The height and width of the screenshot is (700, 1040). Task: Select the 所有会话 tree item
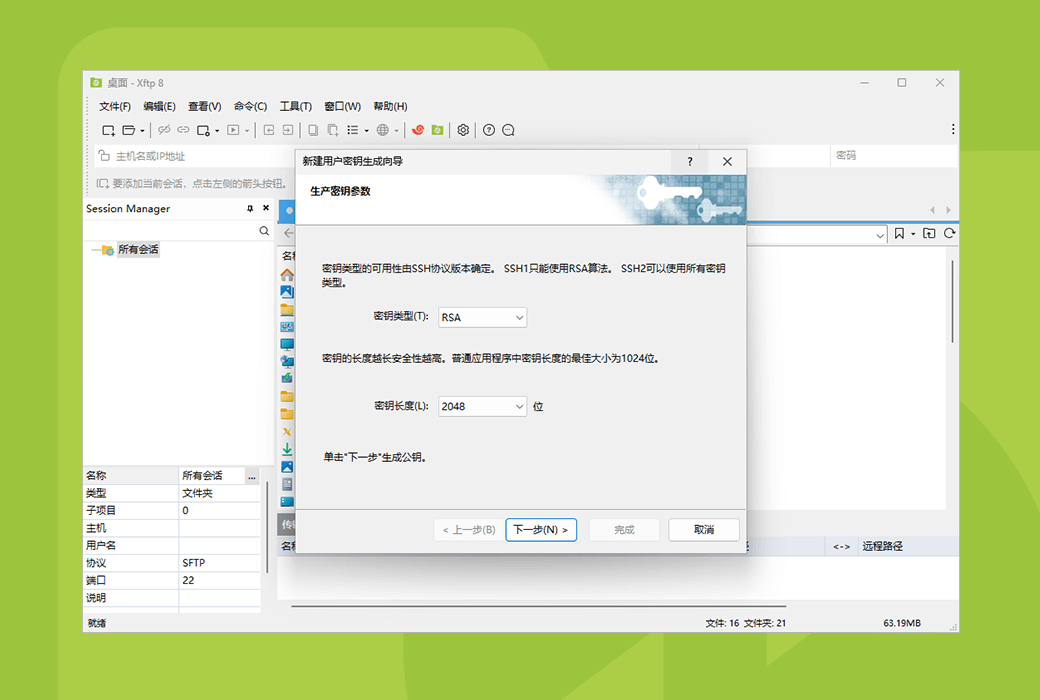138,249
